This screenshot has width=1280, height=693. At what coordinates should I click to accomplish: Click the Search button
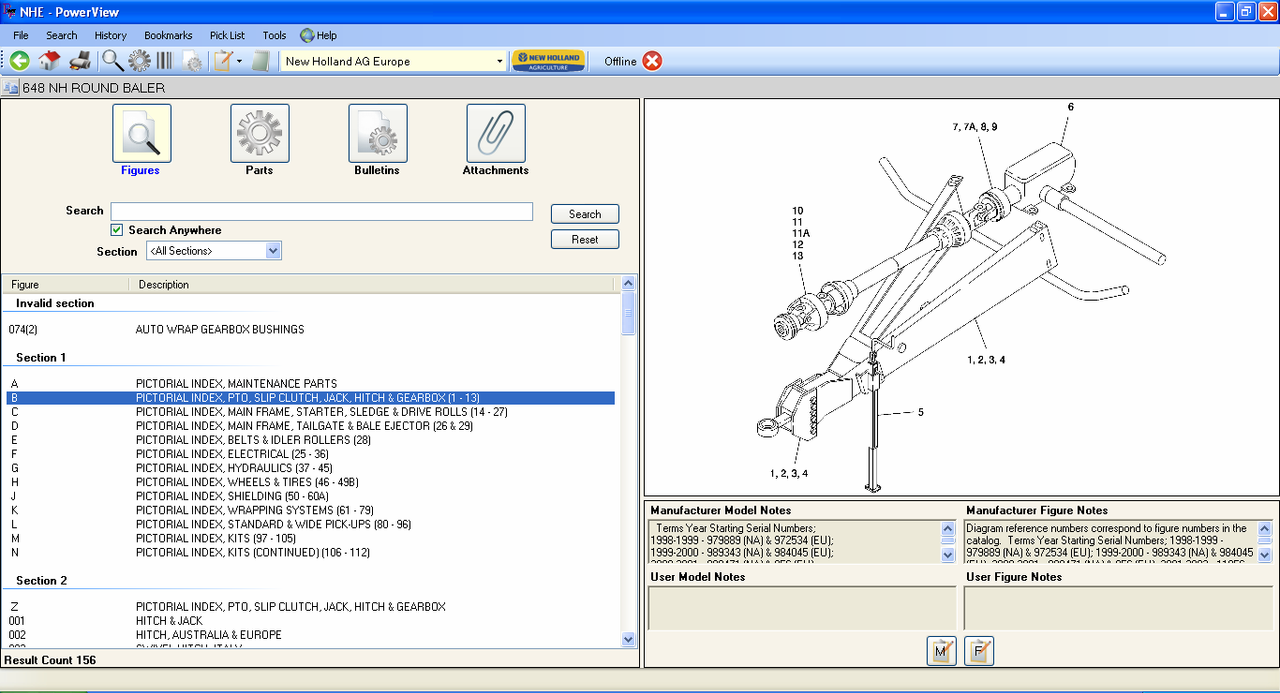pos(585,214)
